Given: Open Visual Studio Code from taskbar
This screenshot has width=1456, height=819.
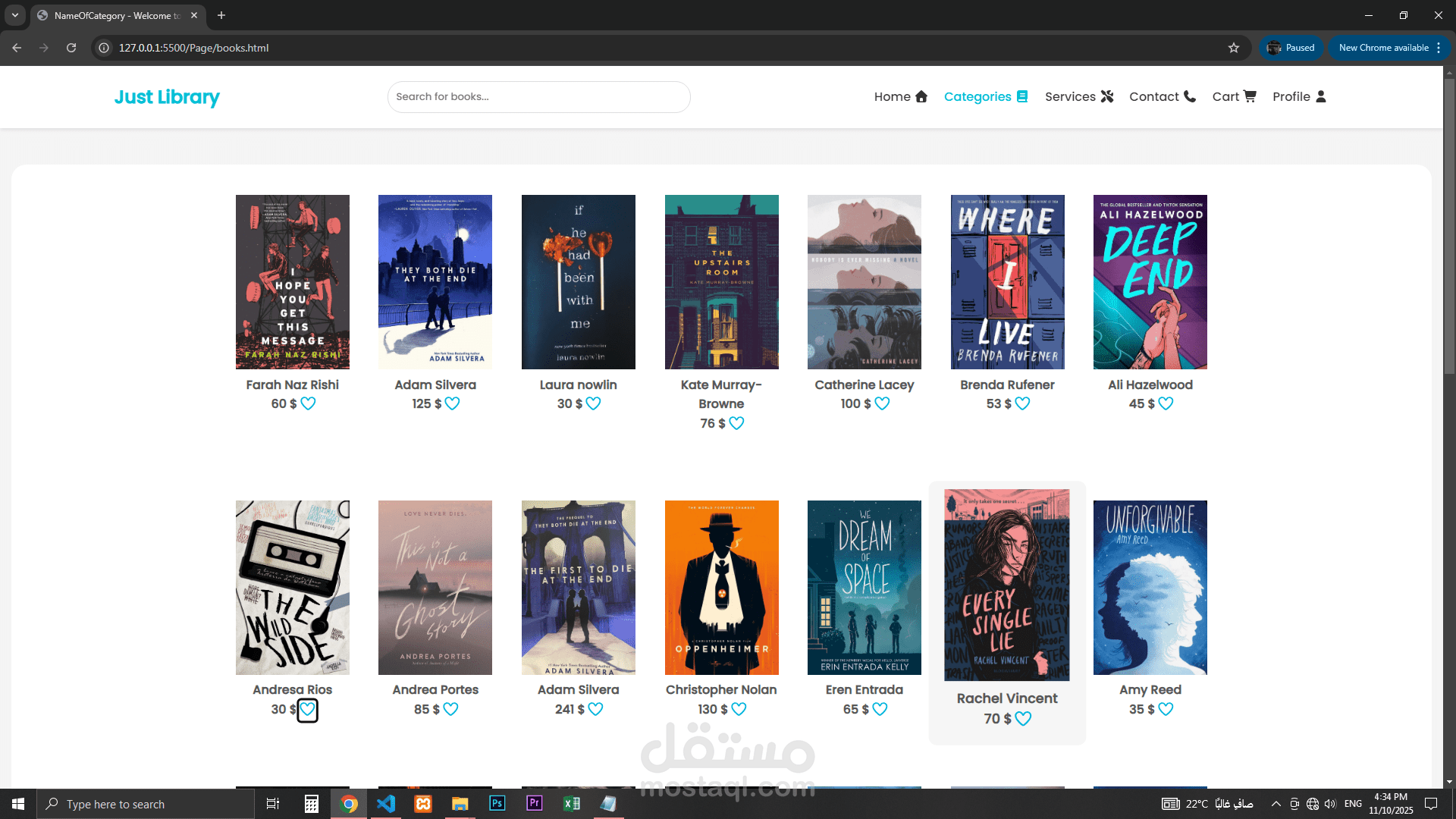Looking at the screenshot, I should coord(386,804).
